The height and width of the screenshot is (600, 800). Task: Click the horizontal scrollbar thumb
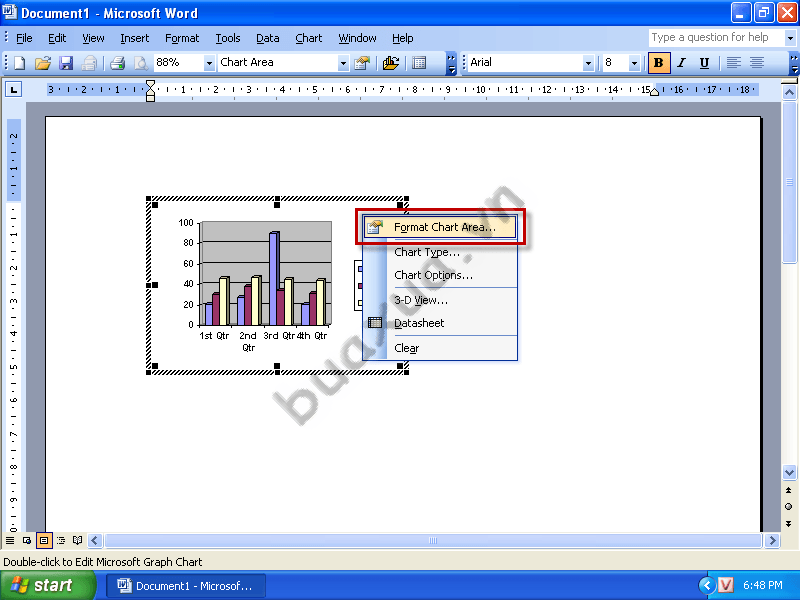(433, 540)
